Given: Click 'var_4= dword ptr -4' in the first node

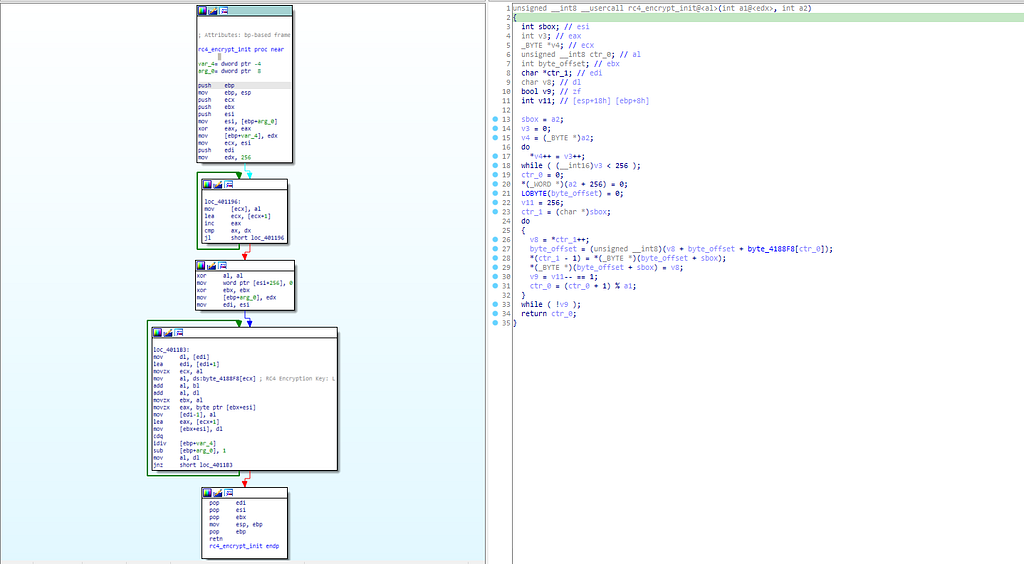Looking at the screenshot, I should pos(230,64).
